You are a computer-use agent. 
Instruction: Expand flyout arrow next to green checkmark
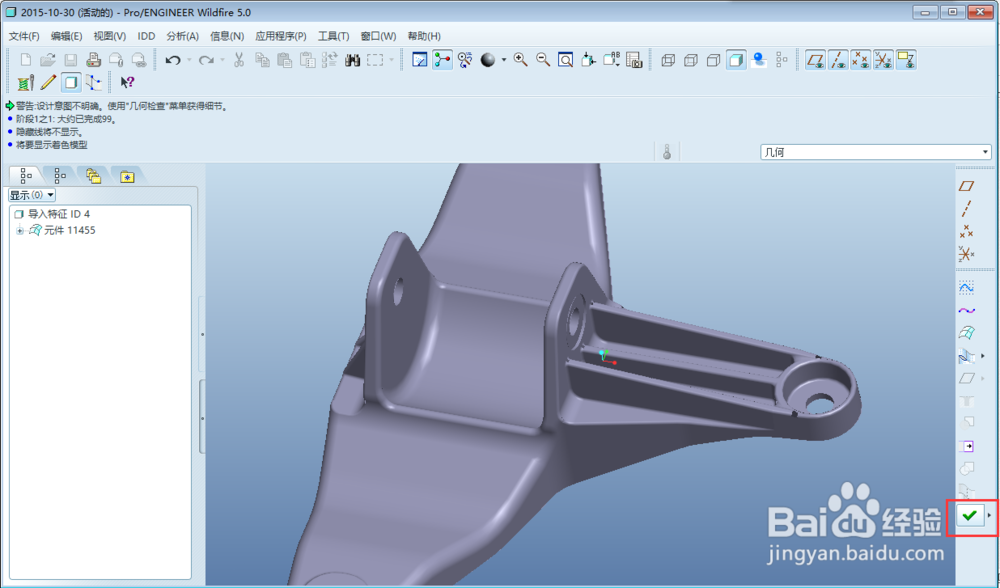[989, 515]
